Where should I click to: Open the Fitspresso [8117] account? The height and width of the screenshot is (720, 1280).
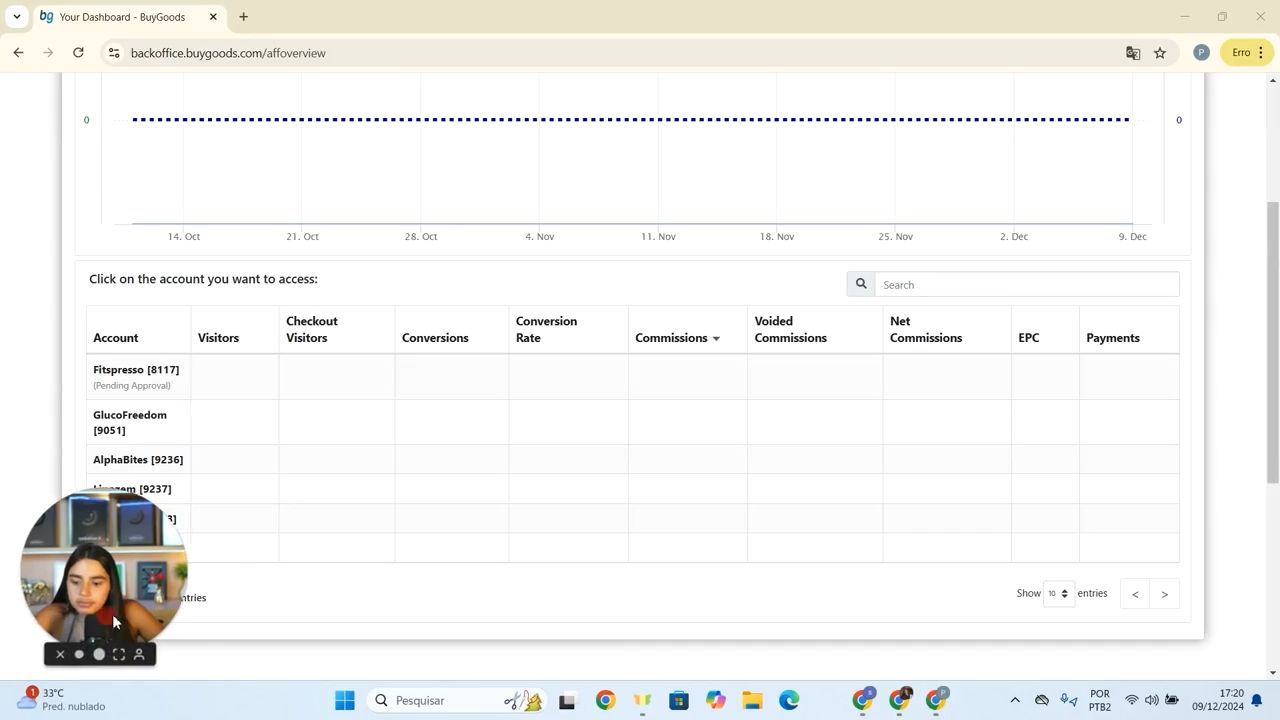[136, 369]
